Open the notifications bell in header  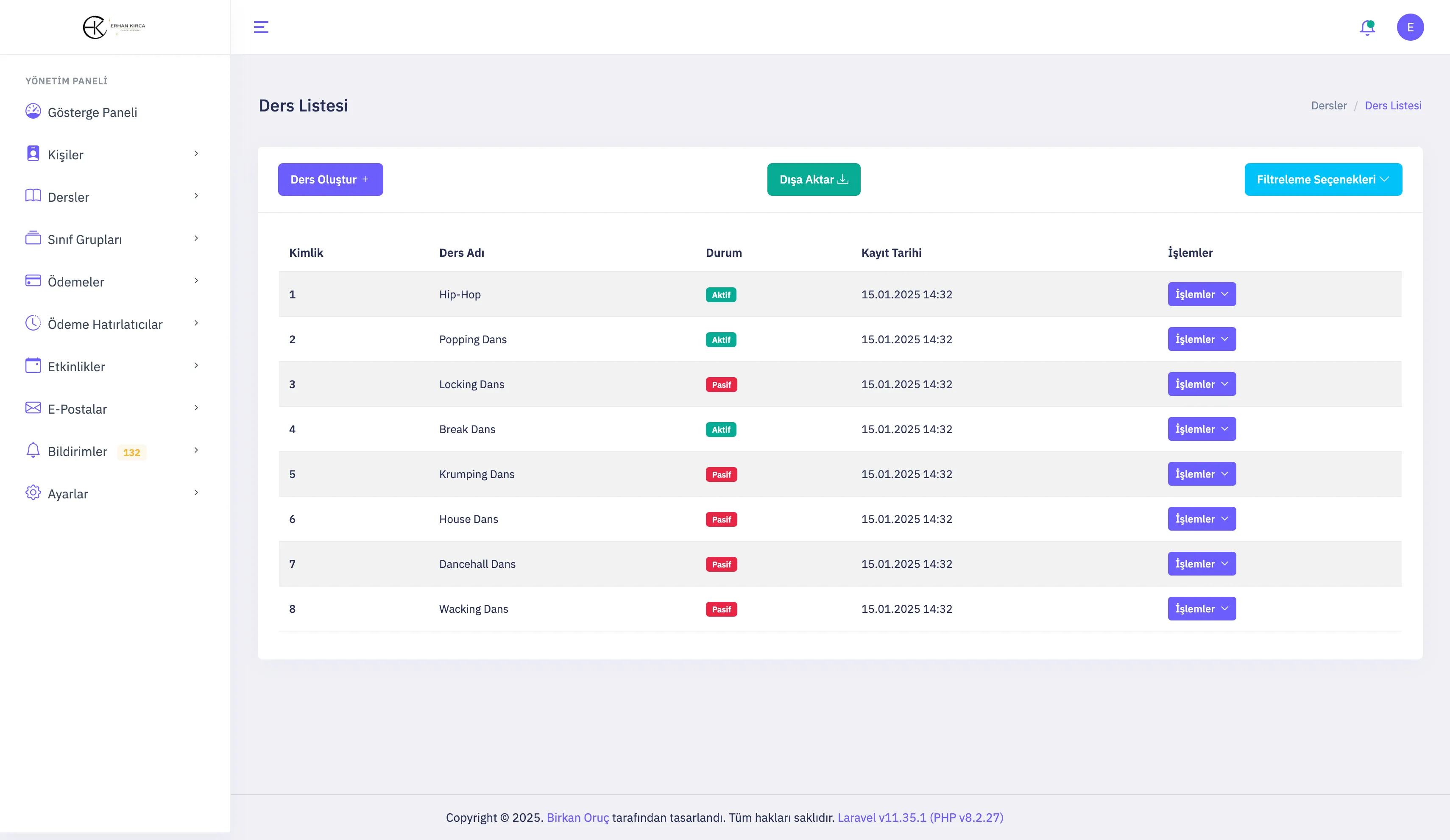coord(1367,27)
